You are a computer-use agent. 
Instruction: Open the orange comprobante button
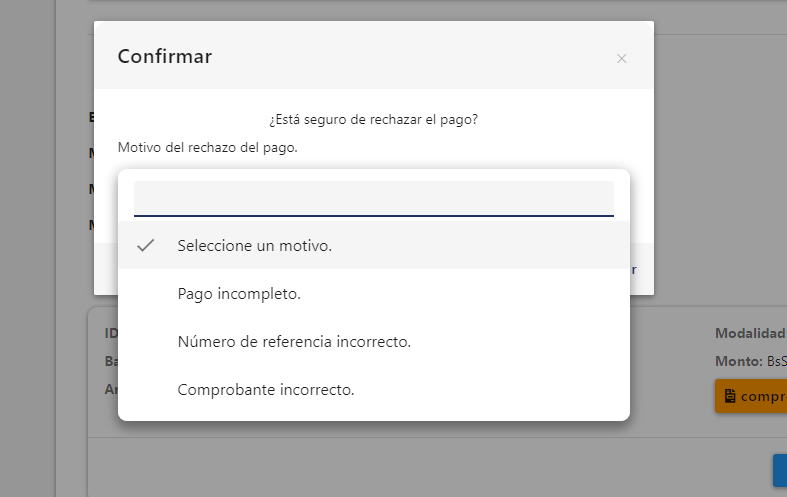tap(752, 396)
